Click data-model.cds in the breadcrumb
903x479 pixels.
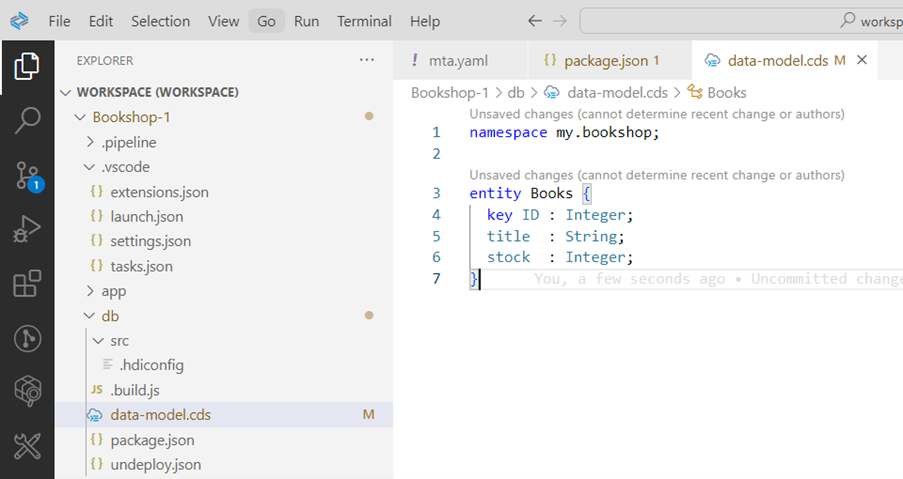[617, 93]
